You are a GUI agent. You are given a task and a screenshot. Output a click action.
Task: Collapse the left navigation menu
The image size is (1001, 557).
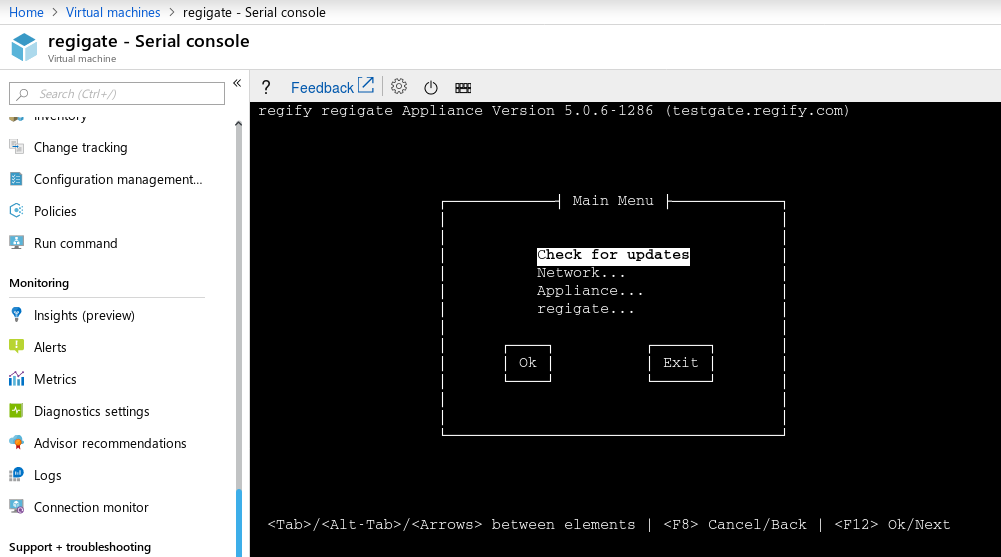click(x=237, y=83)
